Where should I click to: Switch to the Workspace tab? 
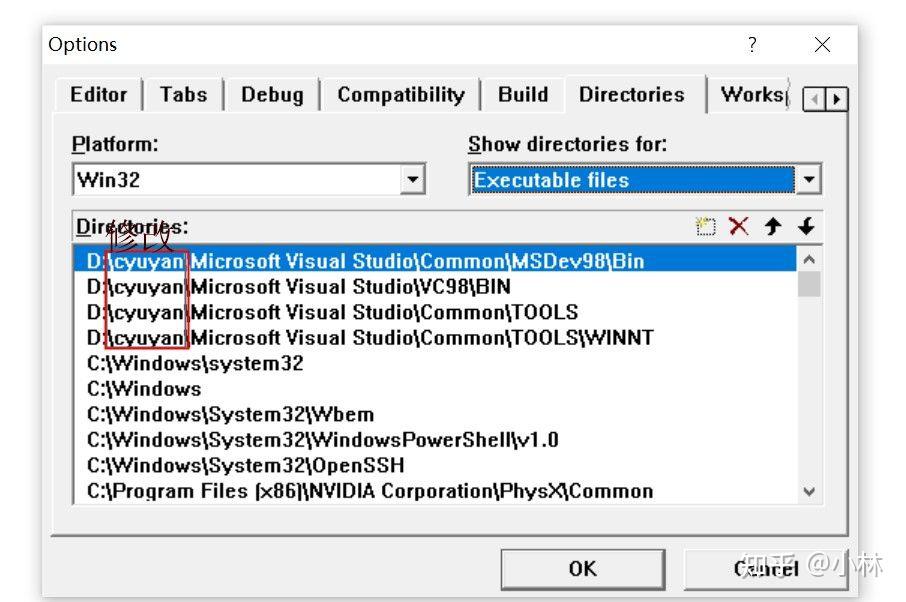(x=752, y=95)
